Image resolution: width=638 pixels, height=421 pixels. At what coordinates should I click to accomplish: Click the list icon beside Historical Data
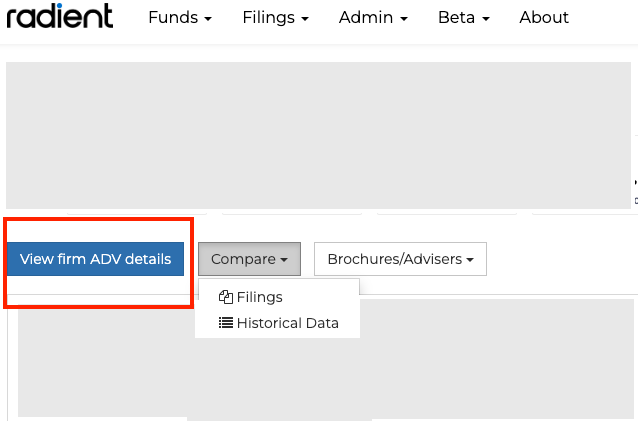[225, 323]
